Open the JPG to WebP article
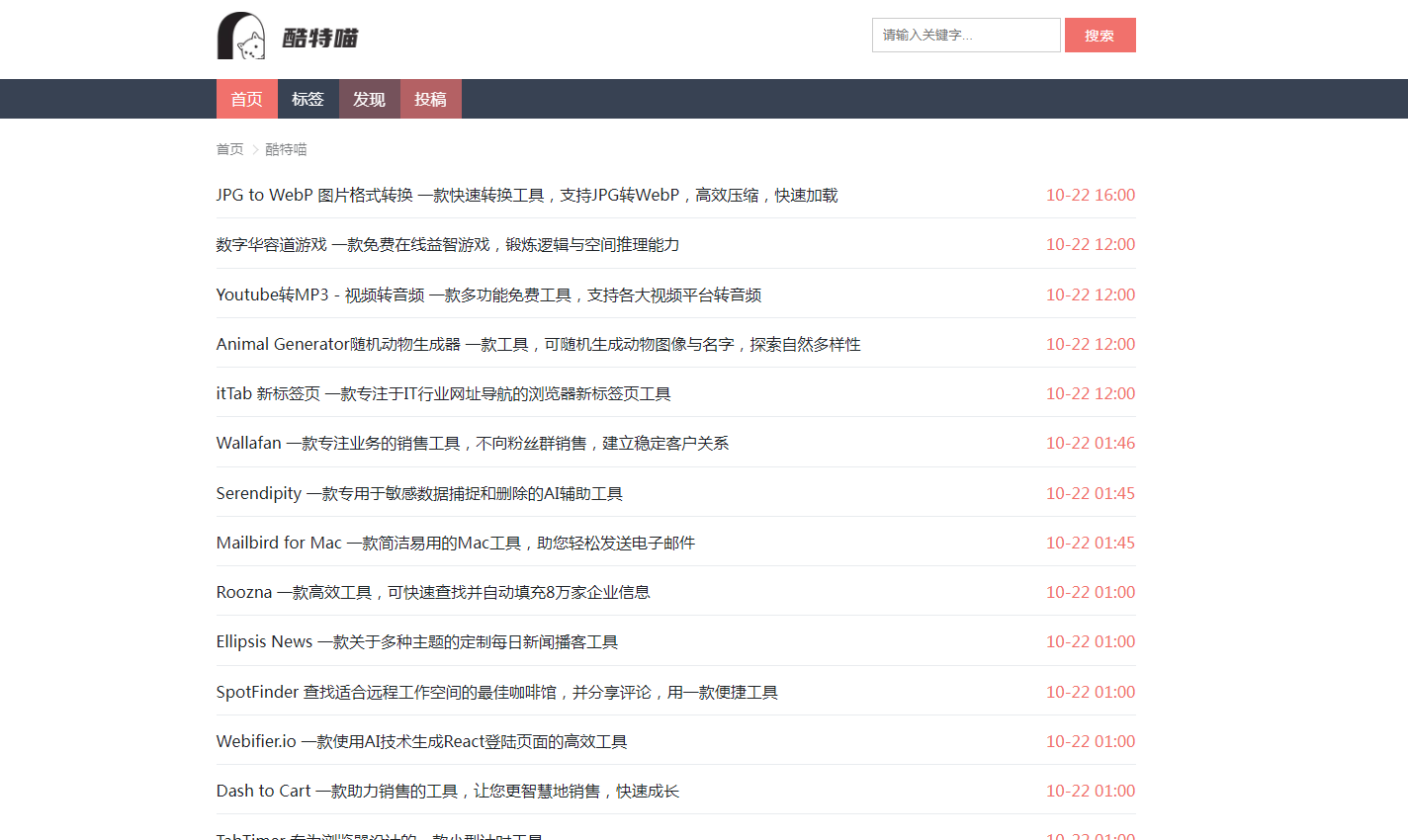Screen dimensions: 1408x840 (527, 195)
